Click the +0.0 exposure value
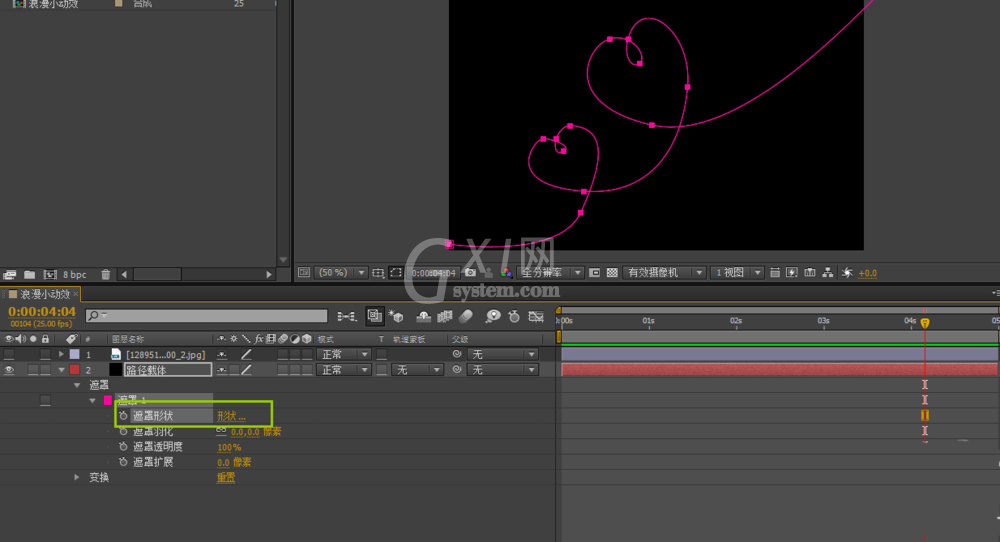 tap(867, 274)
